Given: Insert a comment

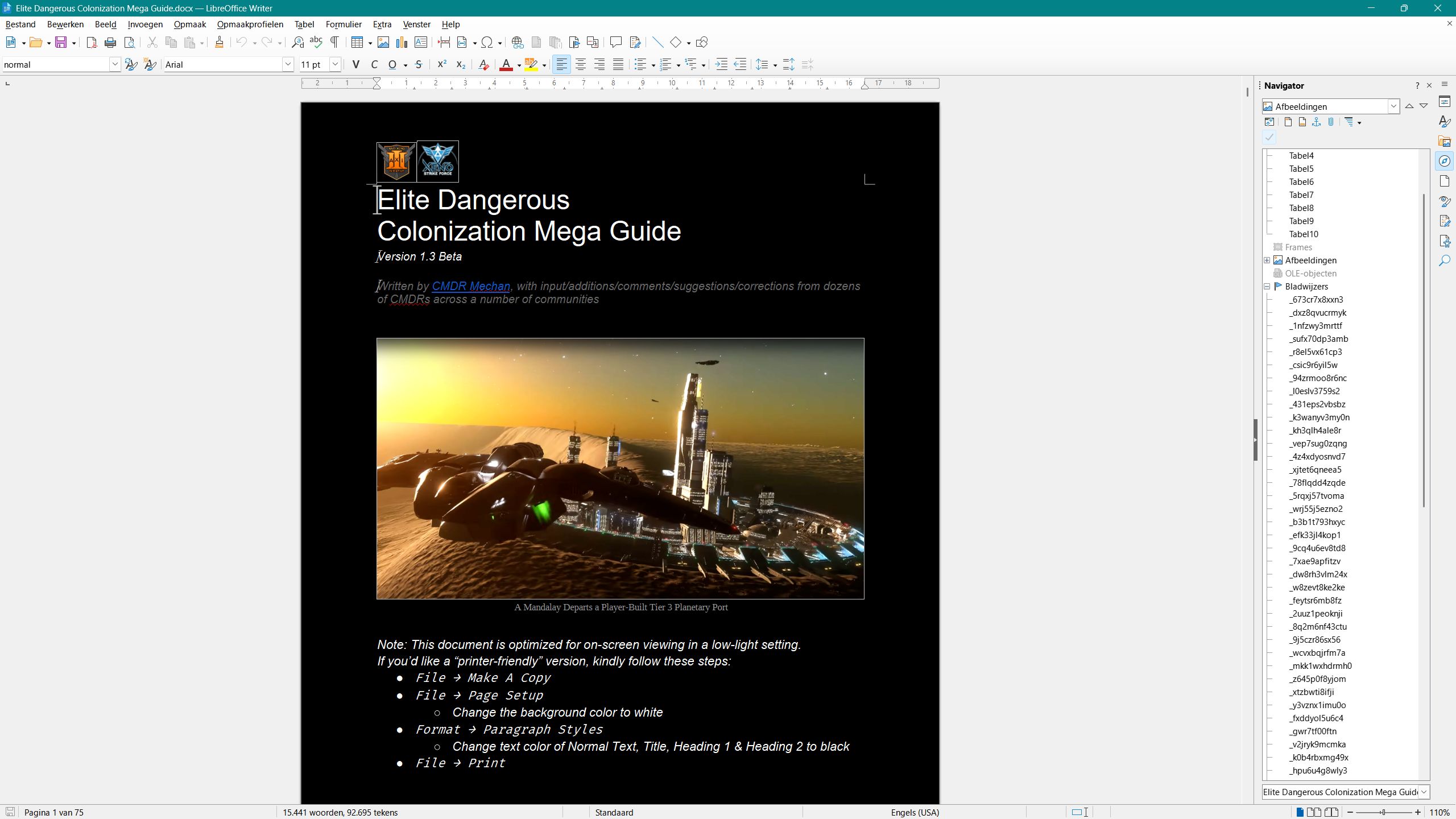Looking at the screenshot, I should point(615,42).
